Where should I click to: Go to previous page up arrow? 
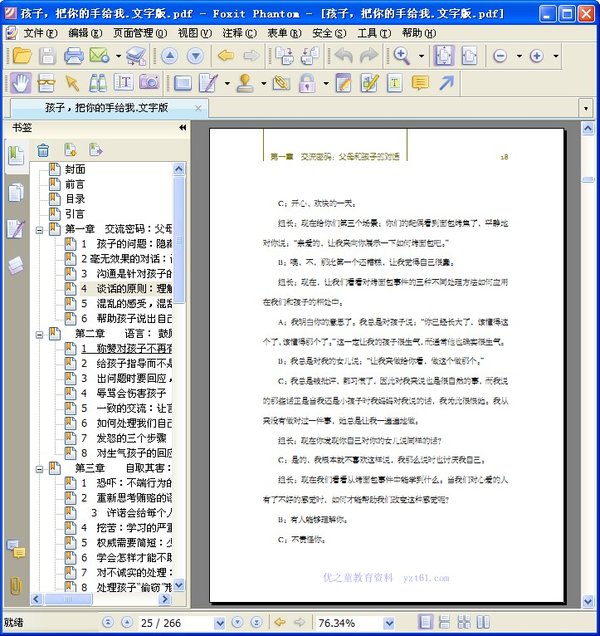click(170, 56)
